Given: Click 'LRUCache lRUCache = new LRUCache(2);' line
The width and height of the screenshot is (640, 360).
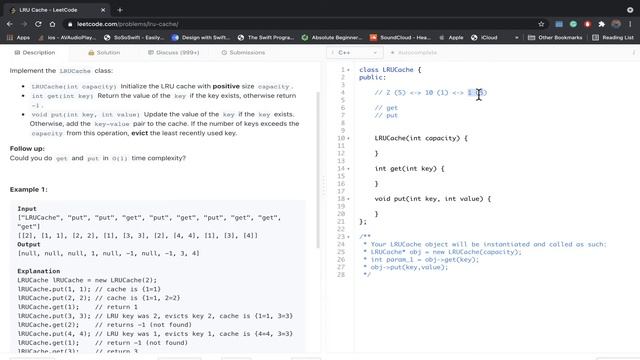Looking at the screenshot, I should 87,280.
